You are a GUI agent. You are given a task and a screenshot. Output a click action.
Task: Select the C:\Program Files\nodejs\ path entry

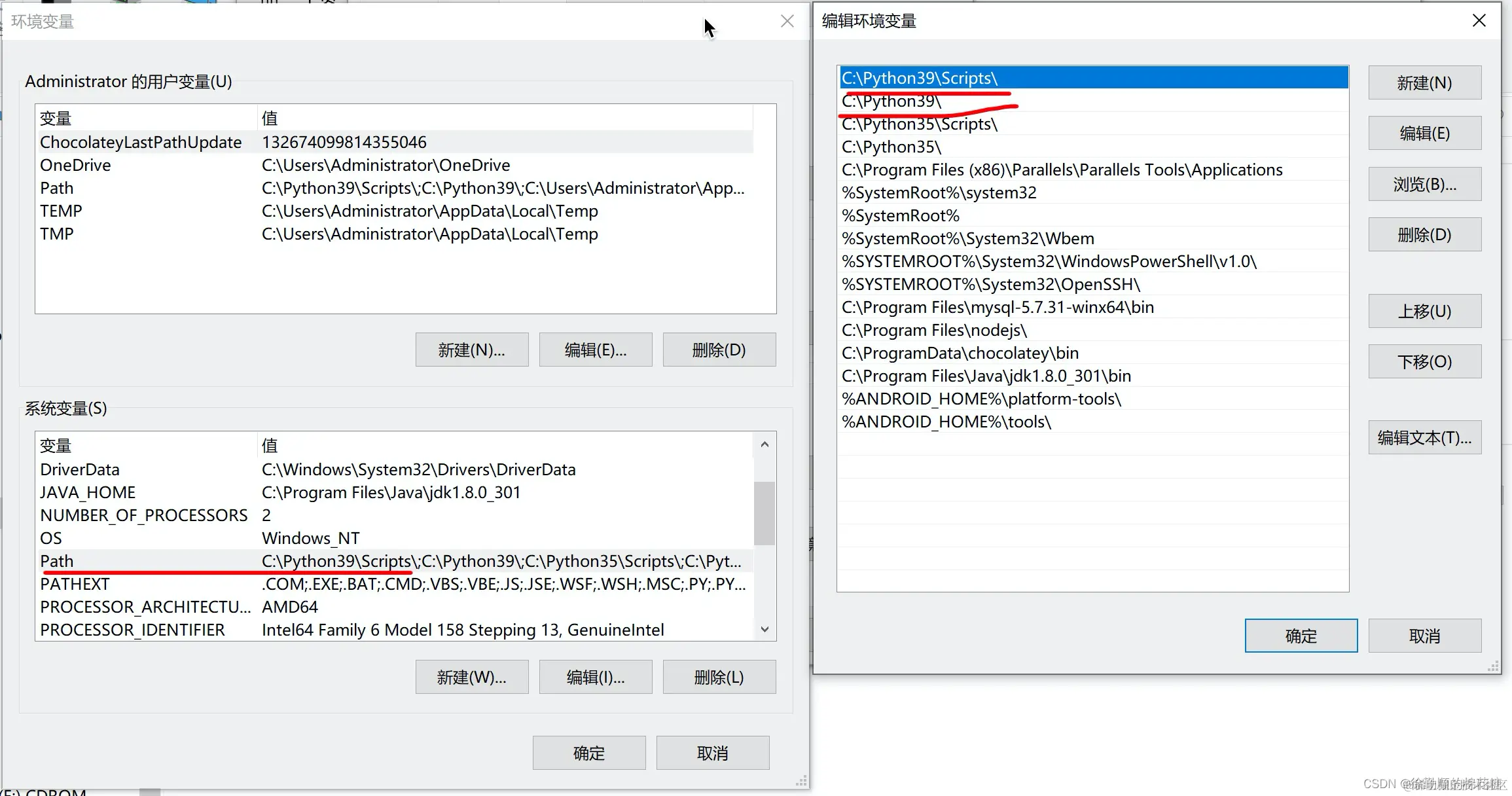[x=934, y=331]
